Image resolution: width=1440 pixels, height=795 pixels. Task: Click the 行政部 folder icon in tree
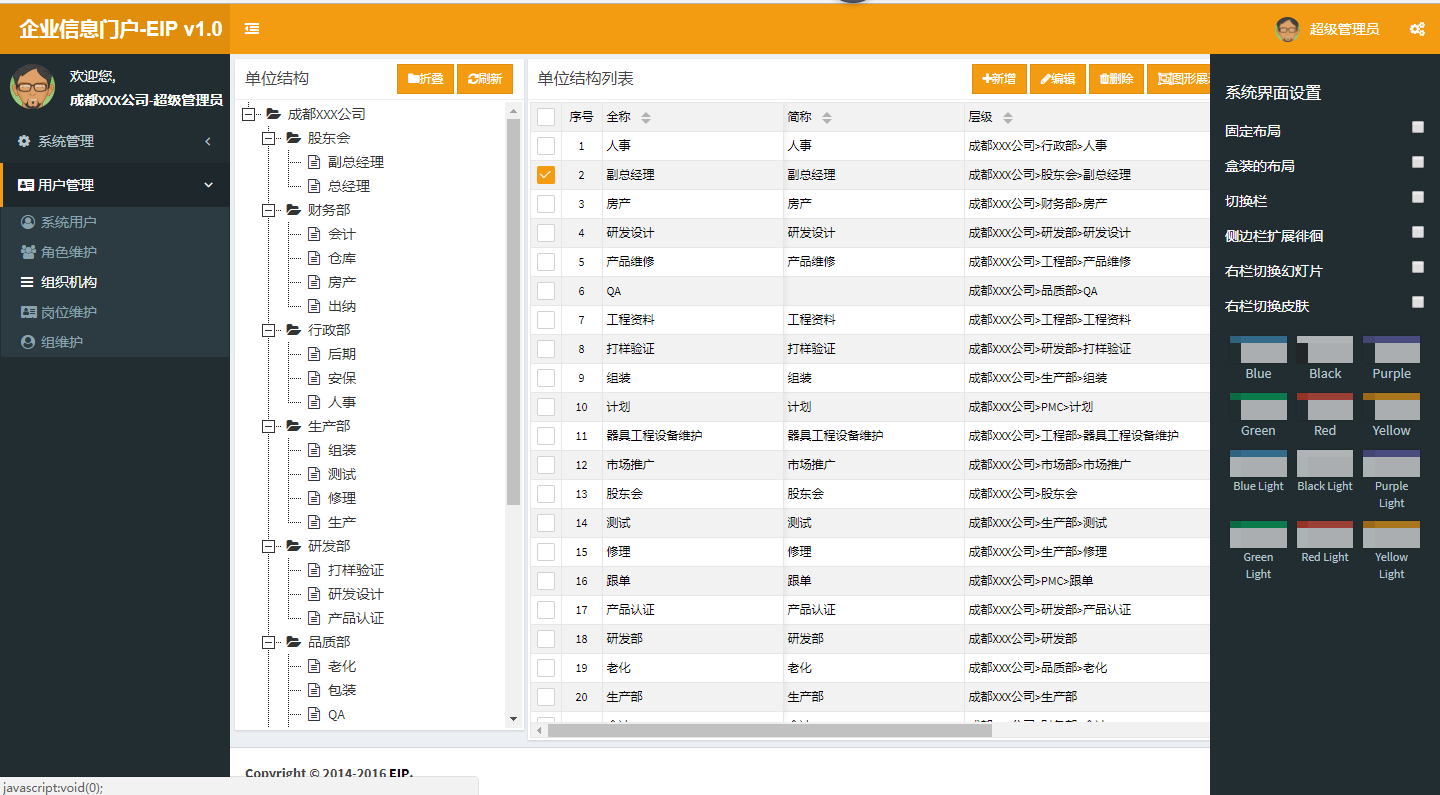[x=293, y=330]
